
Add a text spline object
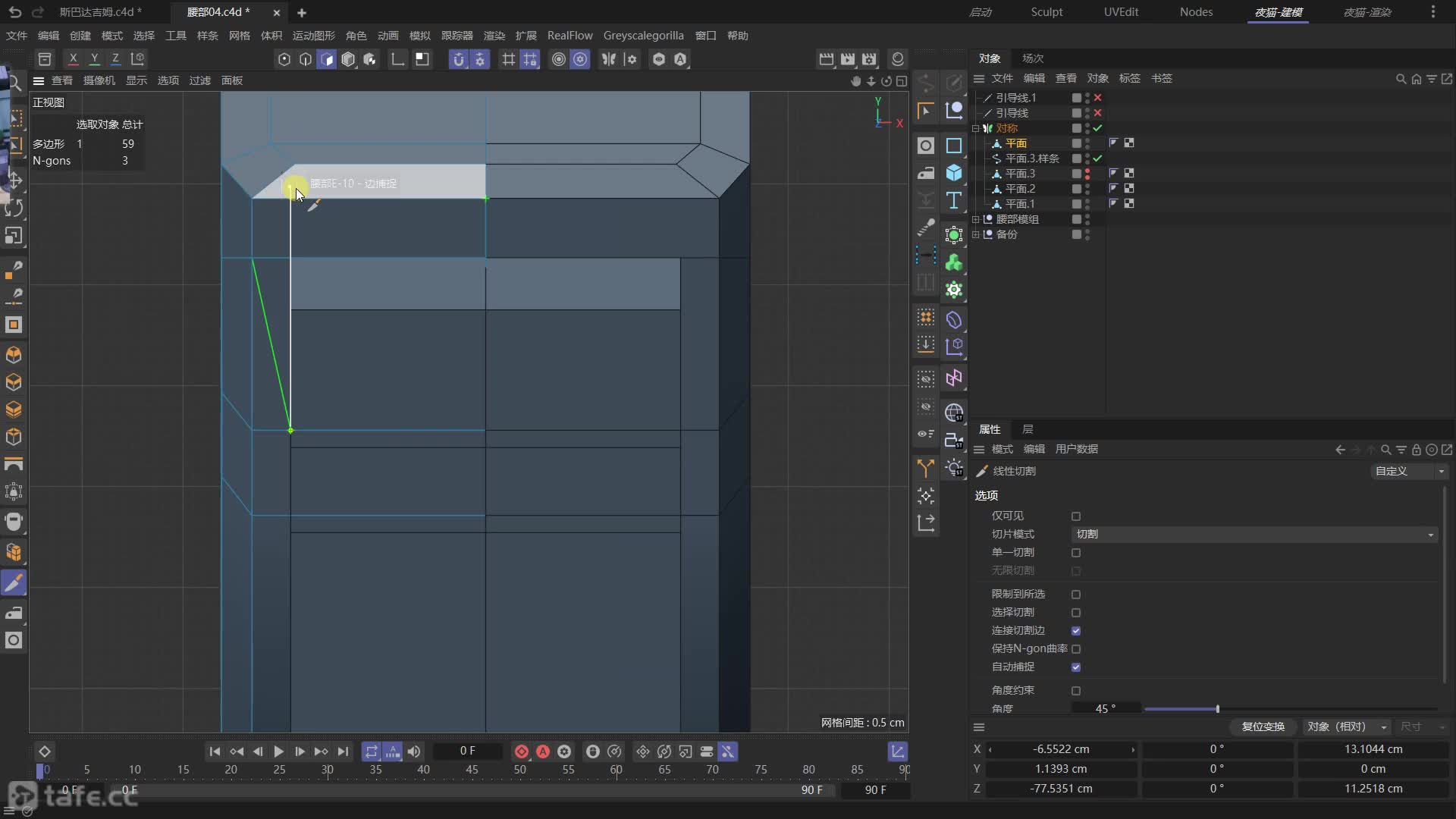click(x=954, y=200)
